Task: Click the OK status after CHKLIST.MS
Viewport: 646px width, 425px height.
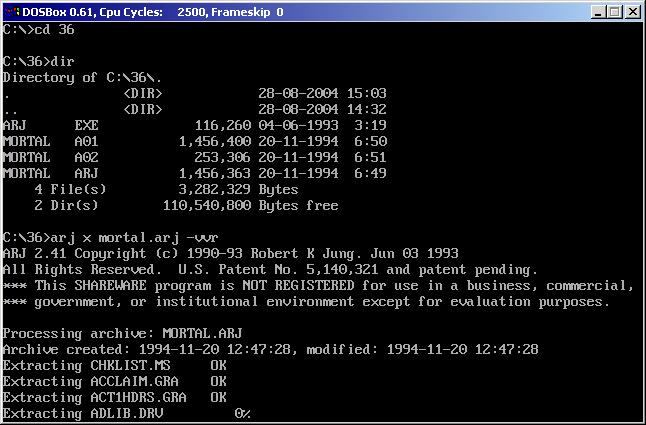Action: pyautogui.click(x=218, y=366)
